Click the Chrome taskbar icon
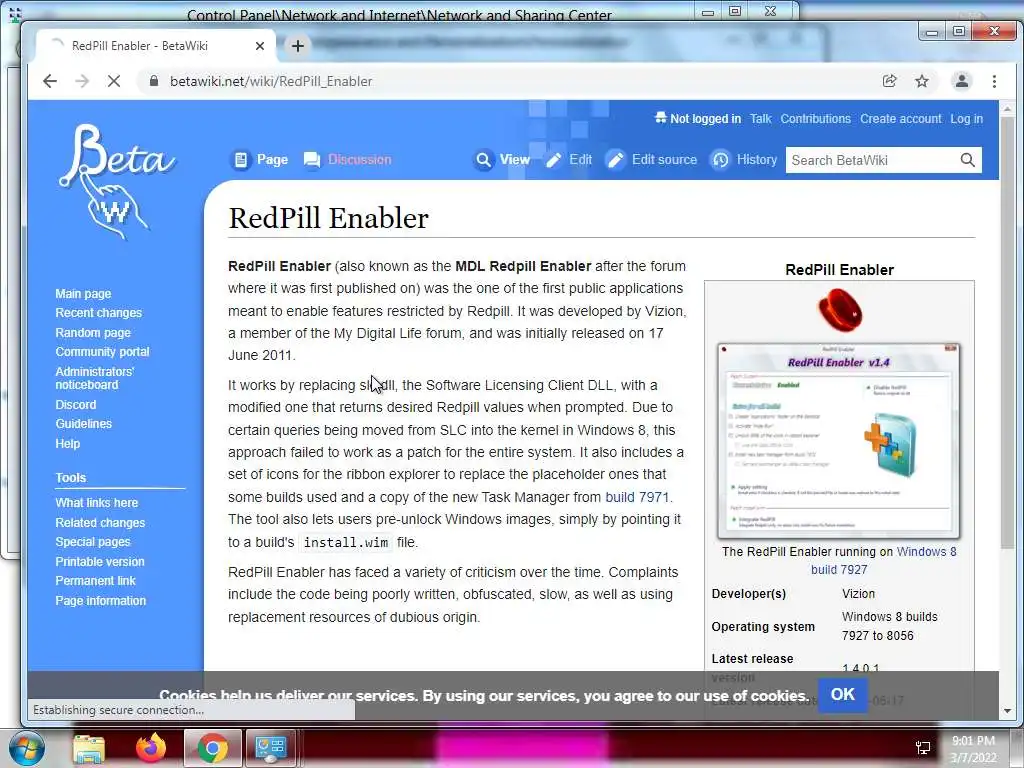This screenshot has width=1024, height=768. (x=212, y=748)
